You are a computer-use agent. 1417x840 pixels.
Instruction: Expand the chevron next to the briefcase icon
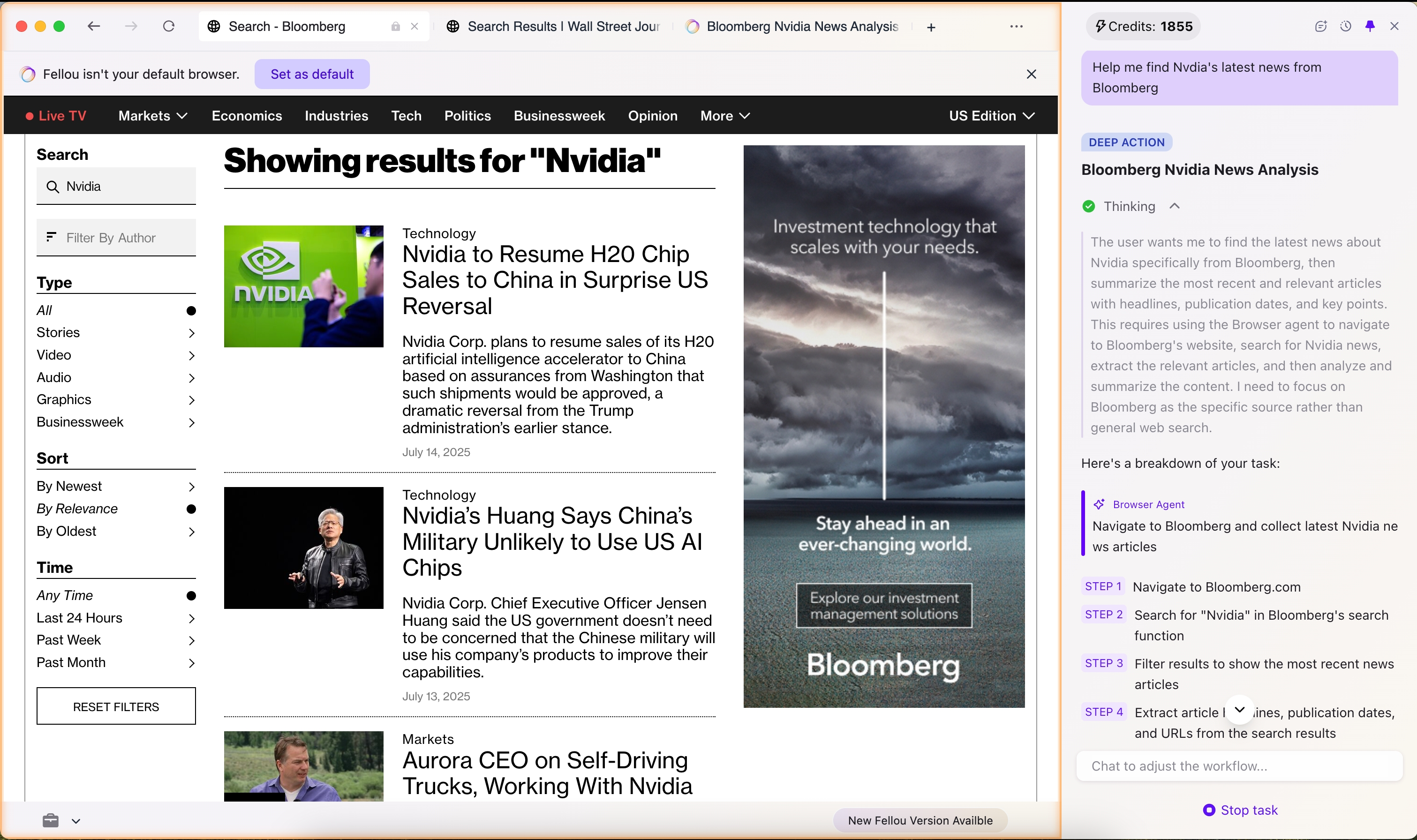pyautogui.click(x=76, y=821)
